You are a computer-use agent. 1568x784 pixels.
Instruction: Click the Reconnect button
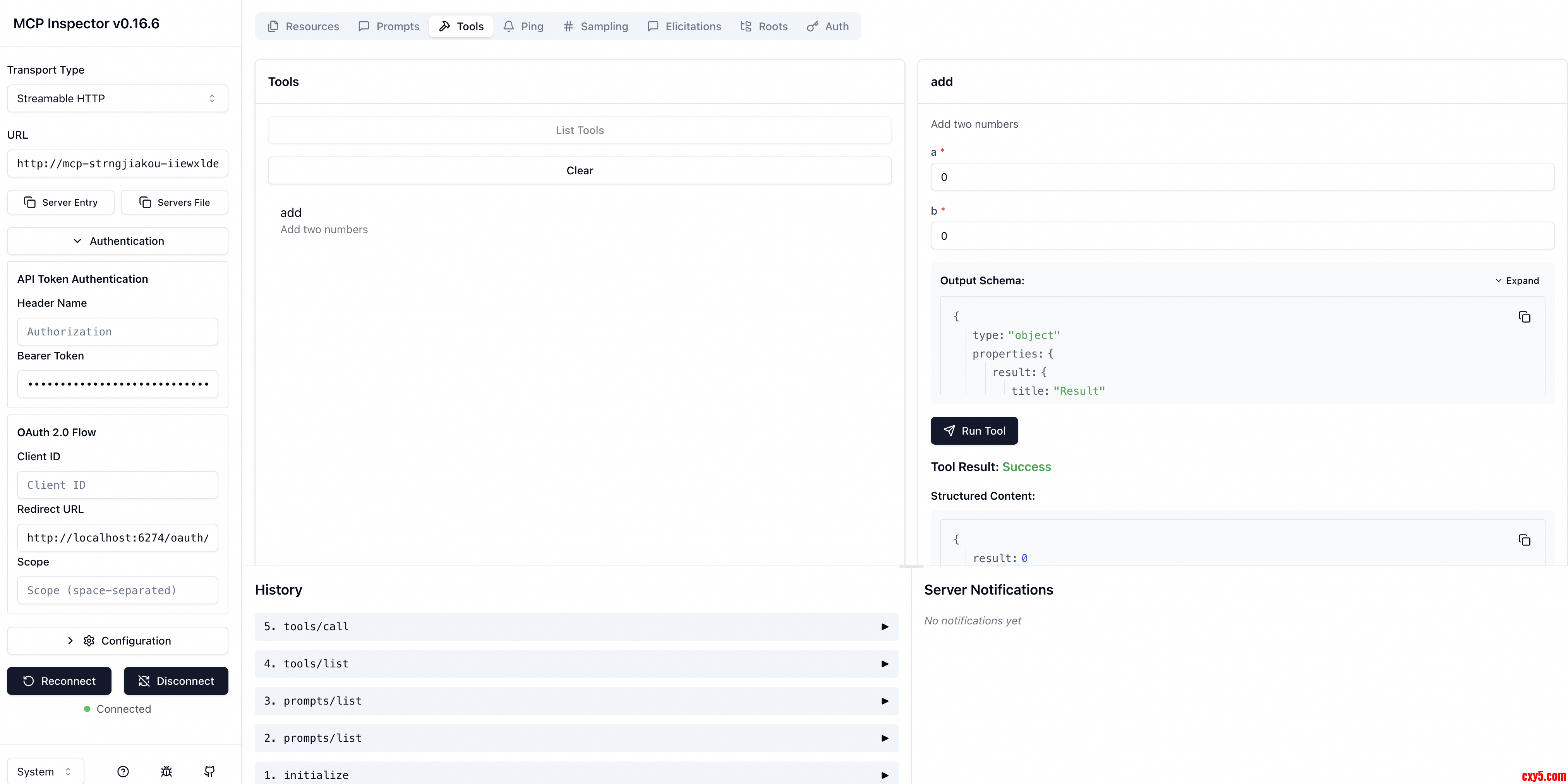tap(59, 681)
